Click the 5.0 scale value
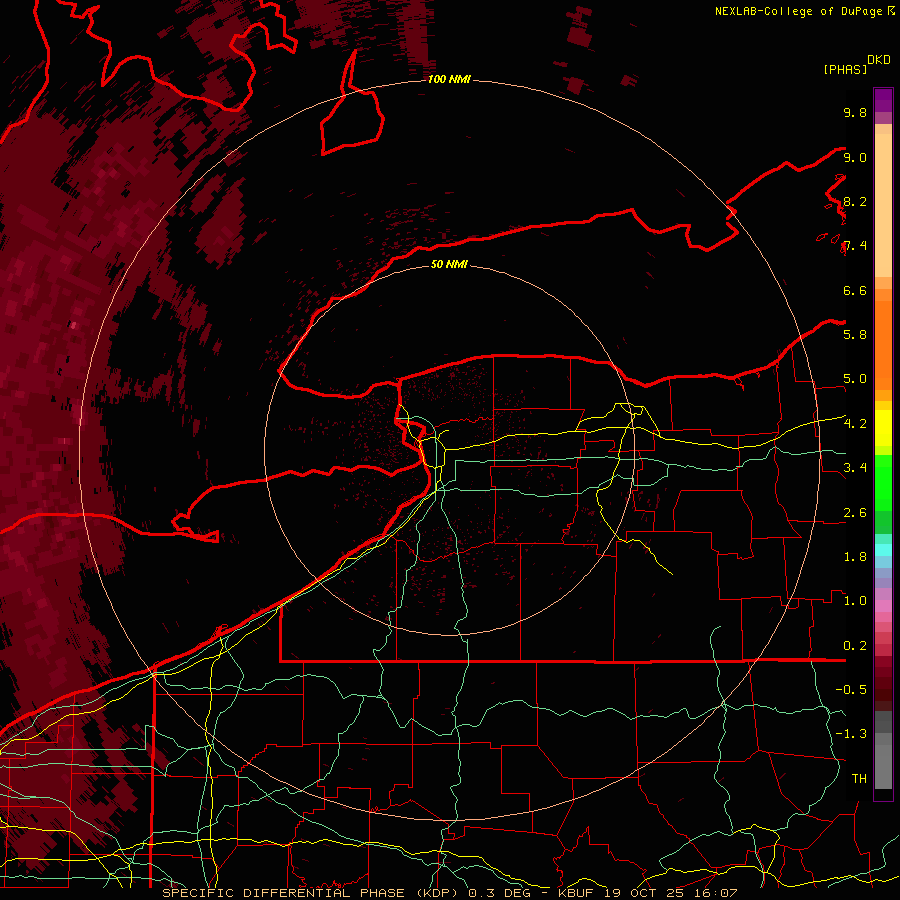Image resolution: width=900 pixels, height=900 pixels. 855,379
